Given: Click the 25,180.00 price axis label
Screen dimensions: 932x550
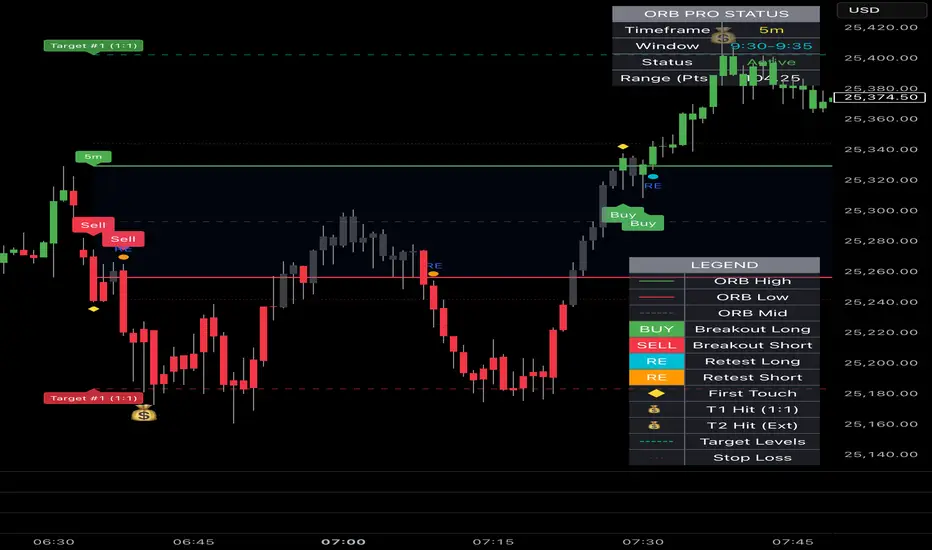Looking at the screenshot, I should (880, 393).
